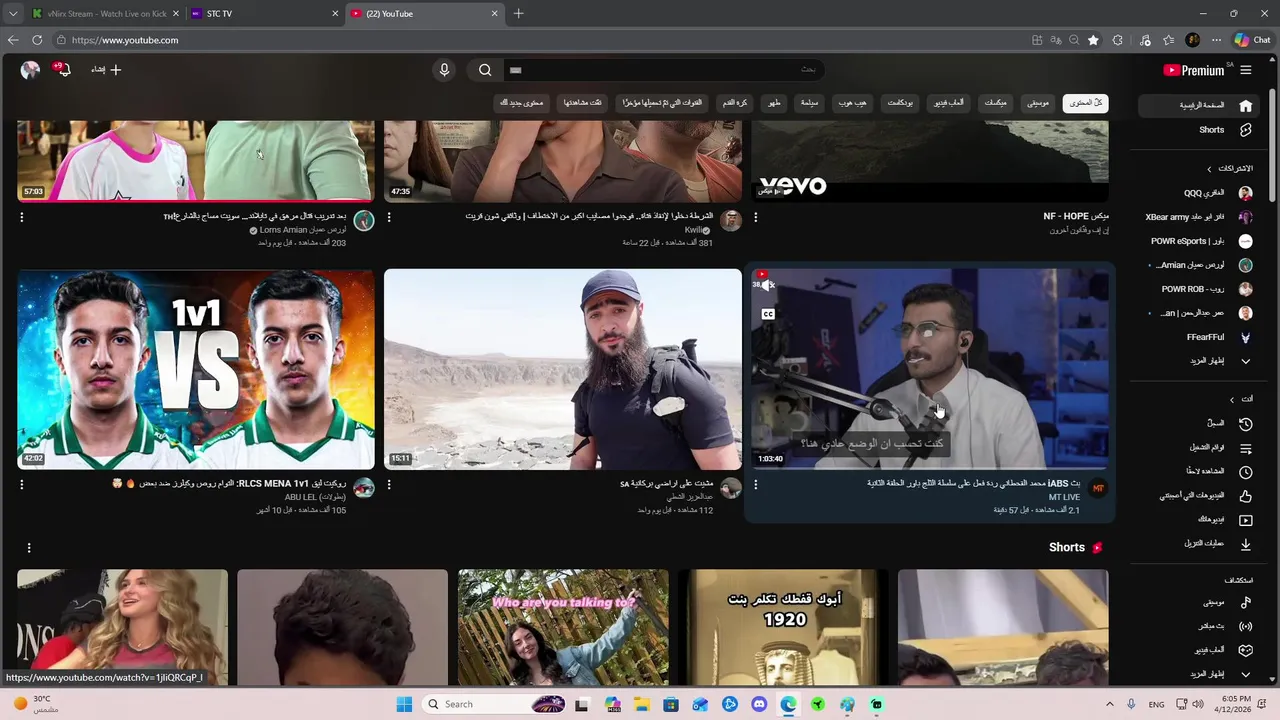Open the NF - HOPE video title
Viewport: 1280px width, 720px height.
pos(1075,216)
